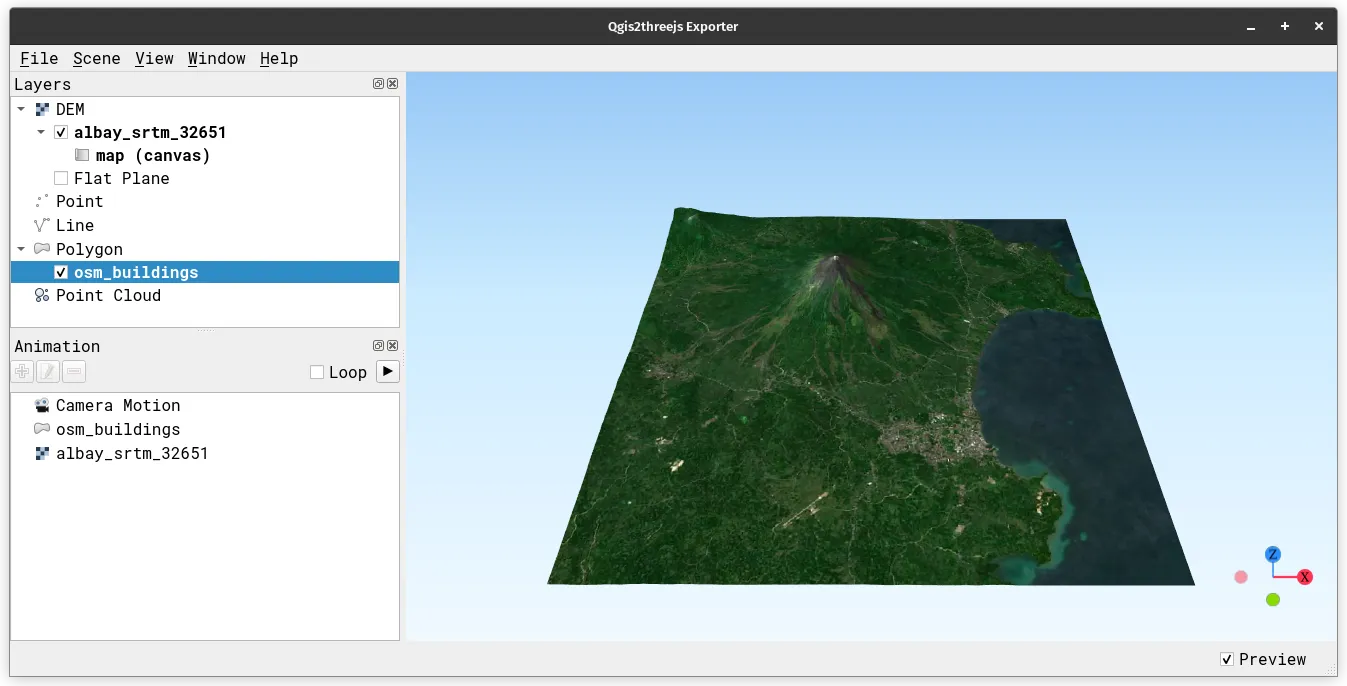Open the Scene menu
Image resolution: width=1347 pixels, height=686 pixels.
[x=96, y=58]
